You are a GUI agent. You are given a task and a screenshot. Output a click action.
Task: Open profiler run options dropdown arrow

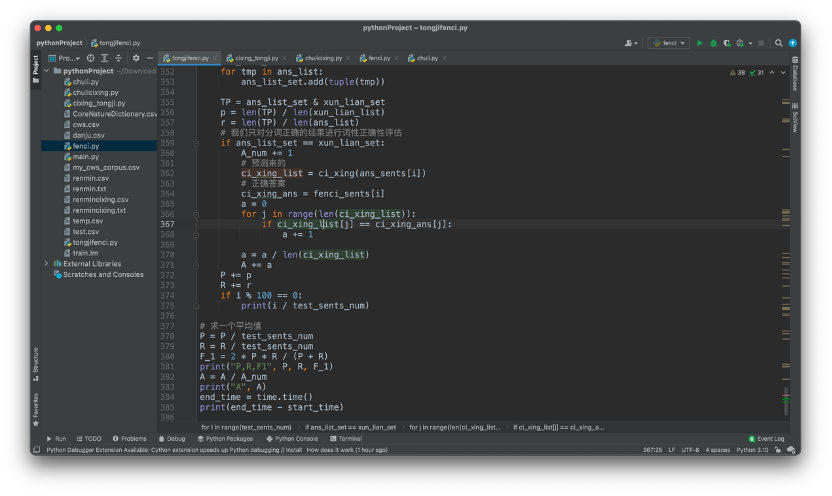click(x=750, y=43)
